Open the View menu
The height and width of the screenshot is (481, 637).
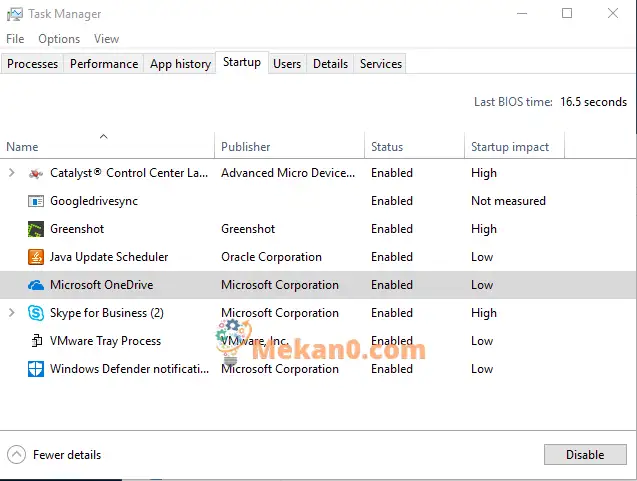[106, 39]
